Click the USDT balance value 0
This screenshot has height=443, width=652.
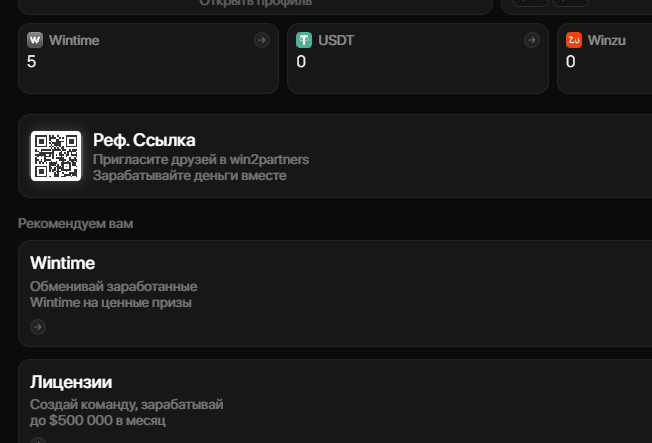301,62
